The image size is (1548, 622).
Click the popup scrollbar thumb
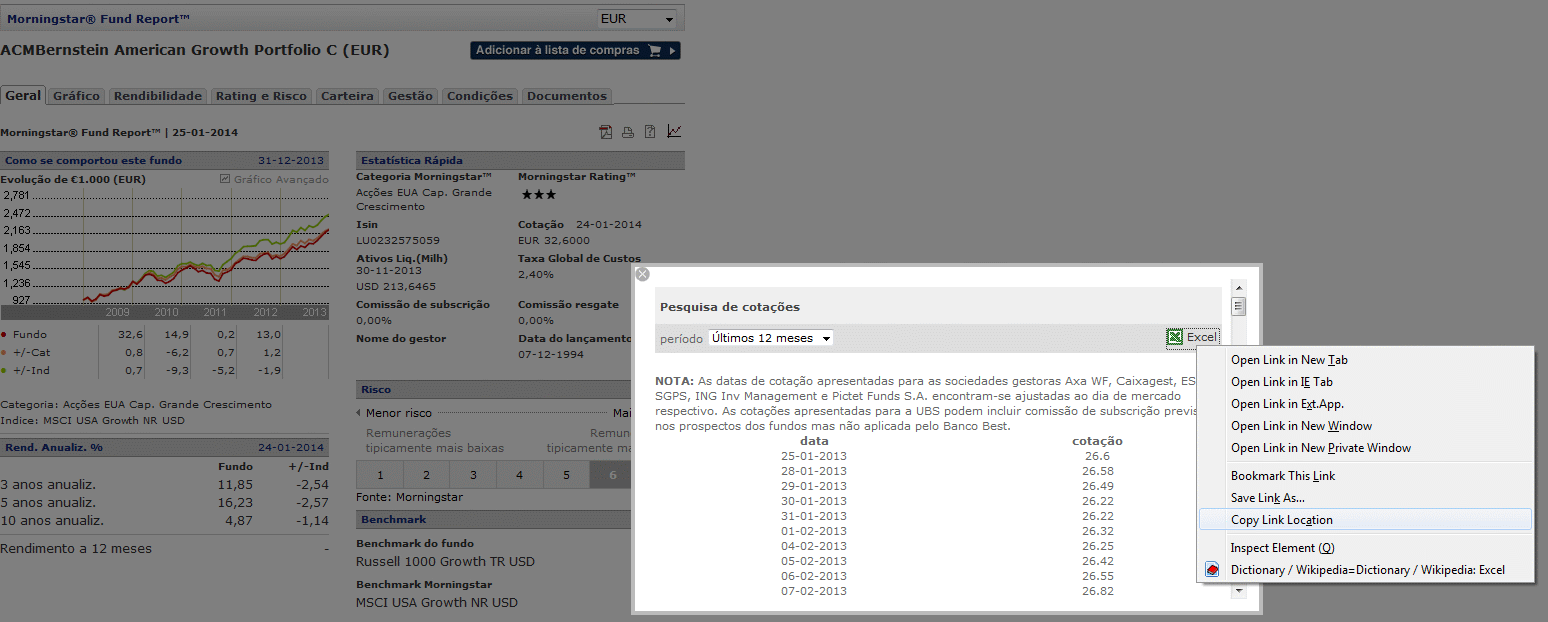click(x=1239, y=307)
